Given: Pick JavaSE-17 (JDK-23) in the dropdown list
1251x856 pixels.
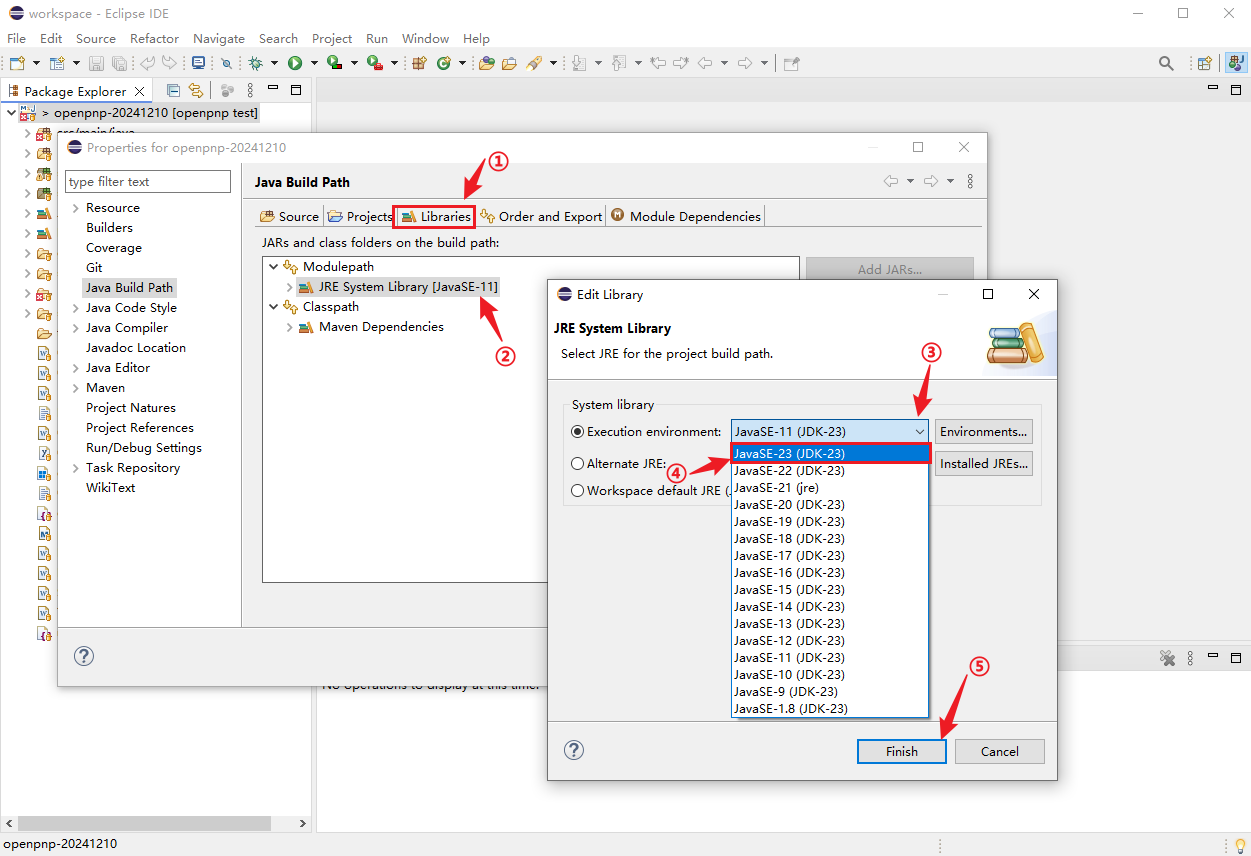Looking at the screenshot, I should click(789, 555).
